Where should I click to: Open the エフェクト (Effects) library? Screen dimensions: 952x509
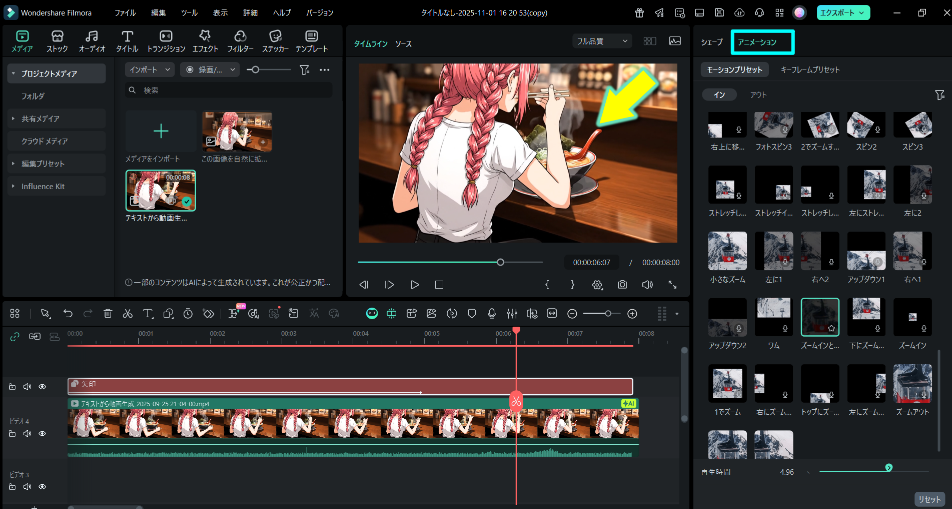tap(205, 41)
